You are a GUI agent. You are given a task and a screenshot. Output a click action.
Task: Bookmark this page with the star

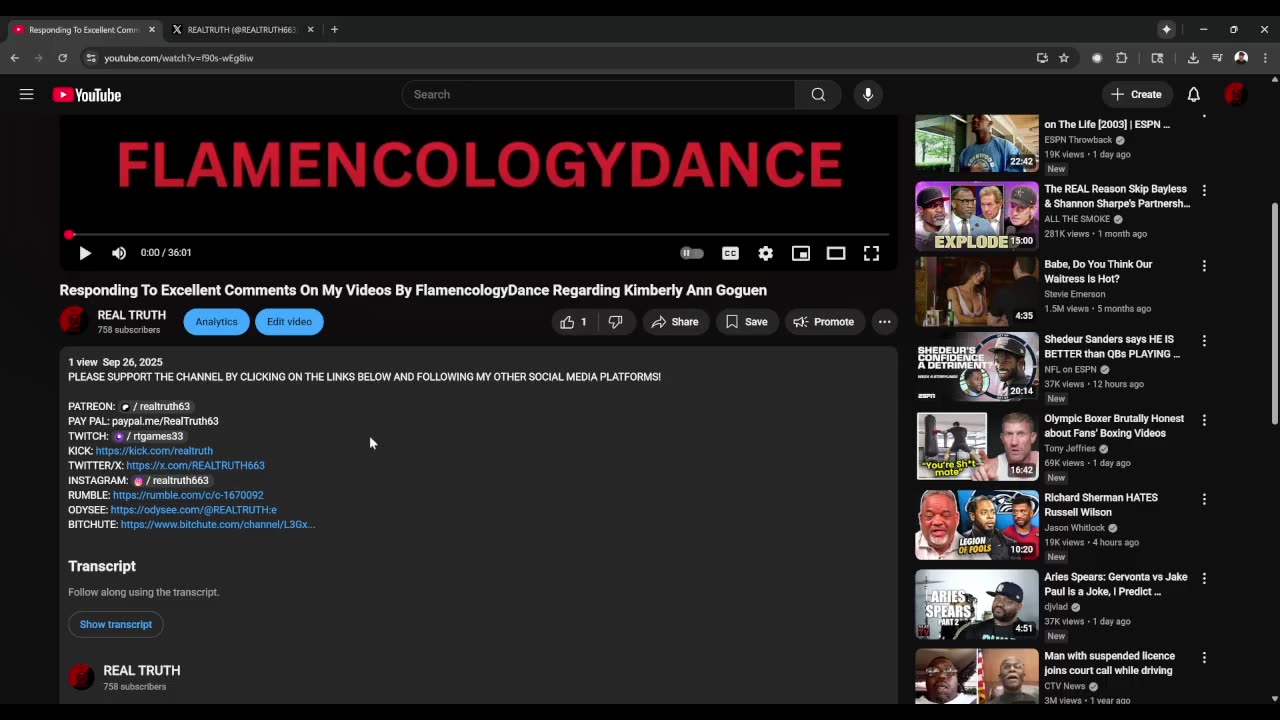(1064, 58)
